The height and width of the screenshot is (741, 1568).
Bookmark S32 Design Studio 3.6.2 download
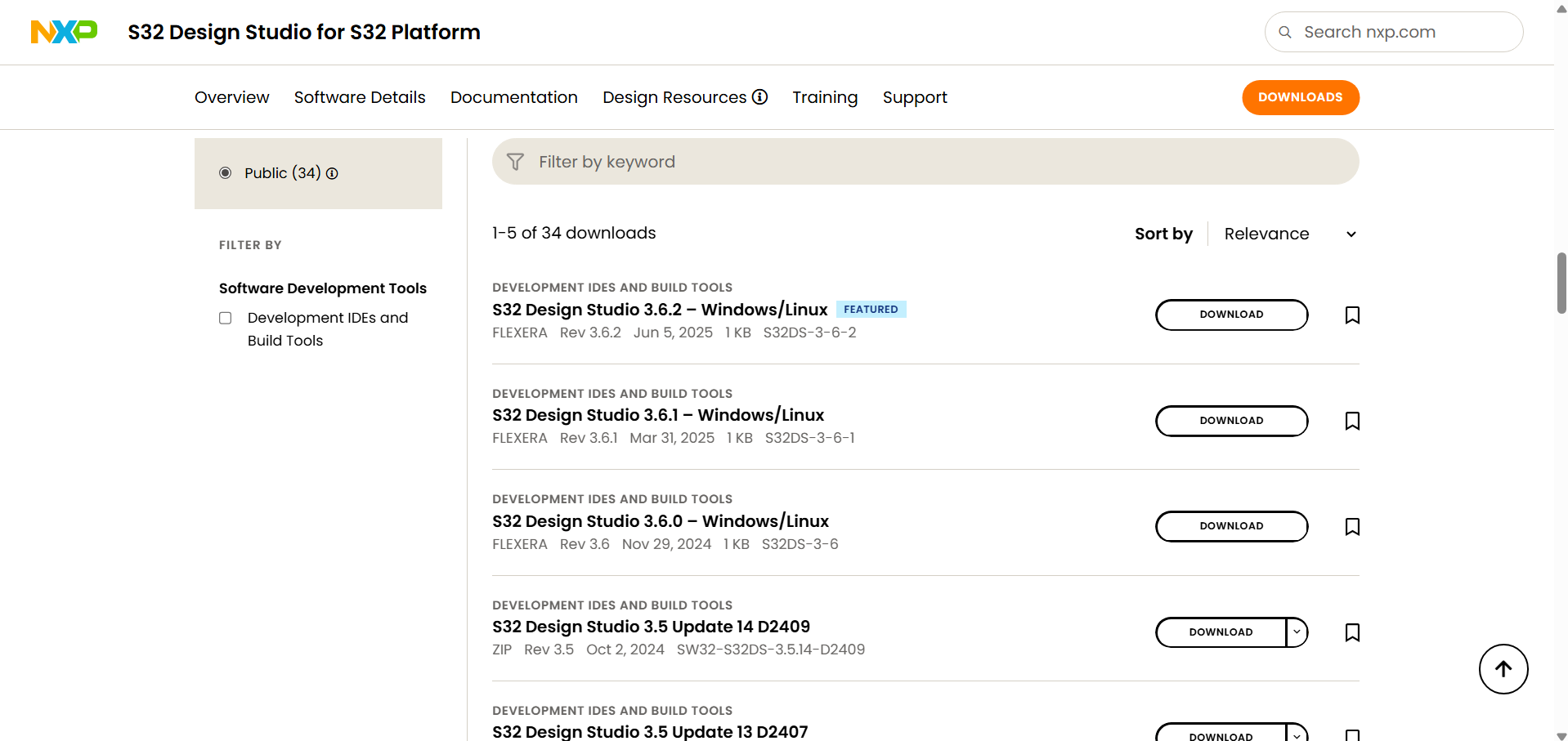pos(1352,315)
